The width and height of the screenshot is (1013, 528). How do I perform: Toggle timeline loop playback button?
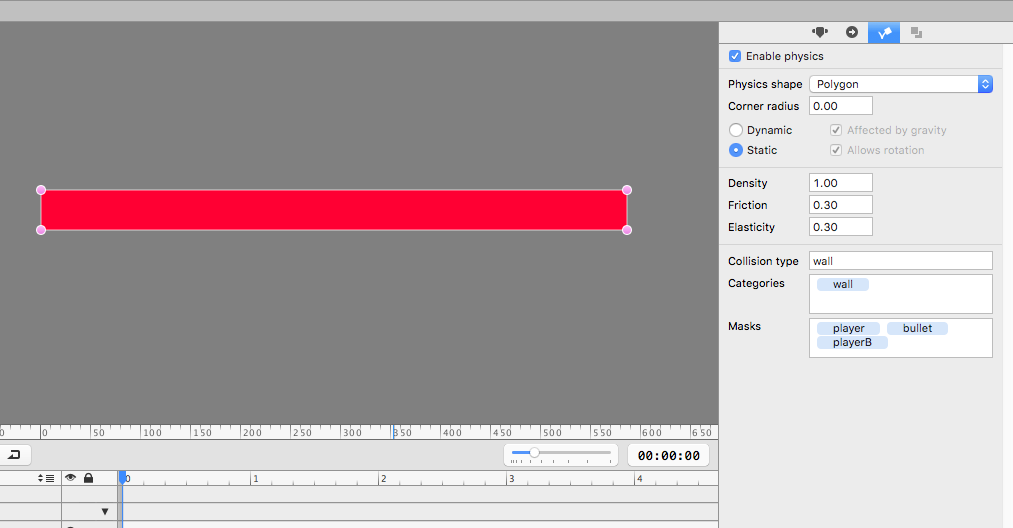click(x=14, y=455)
